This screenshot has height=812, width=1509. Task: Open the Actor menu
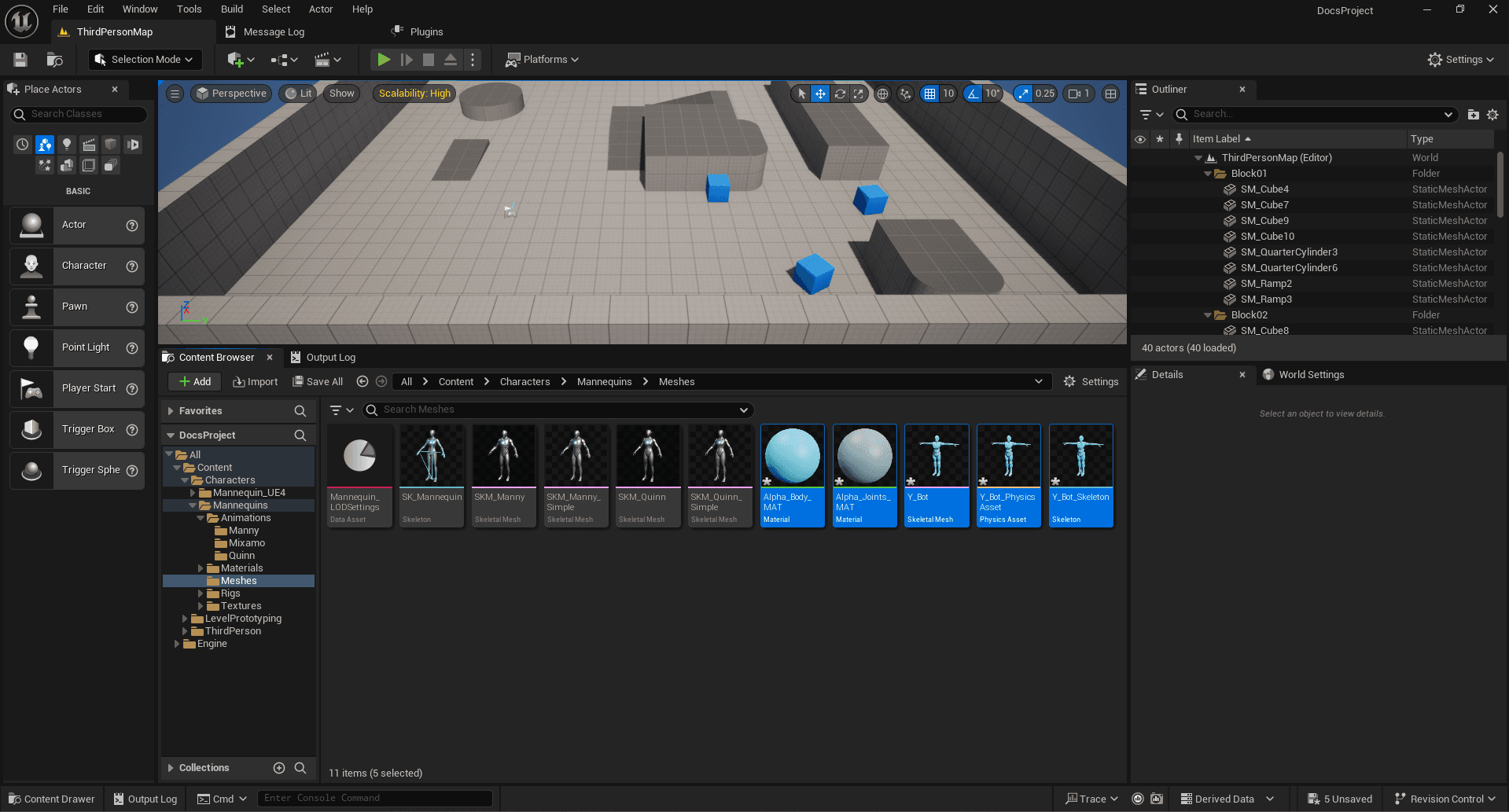point(321,9)
